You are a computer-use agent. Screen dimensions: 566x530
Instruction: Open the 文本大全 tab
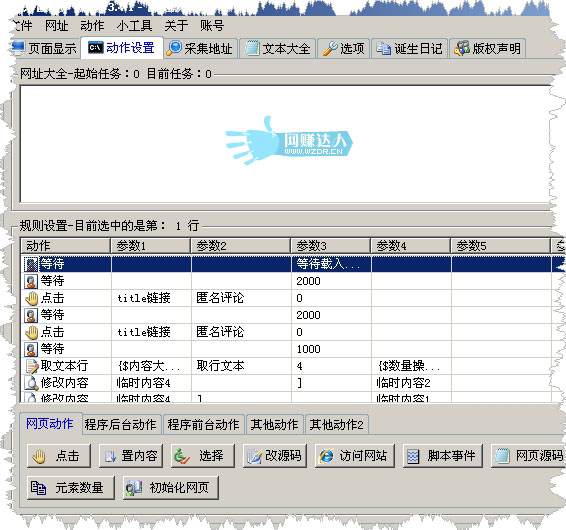[278, 48]
